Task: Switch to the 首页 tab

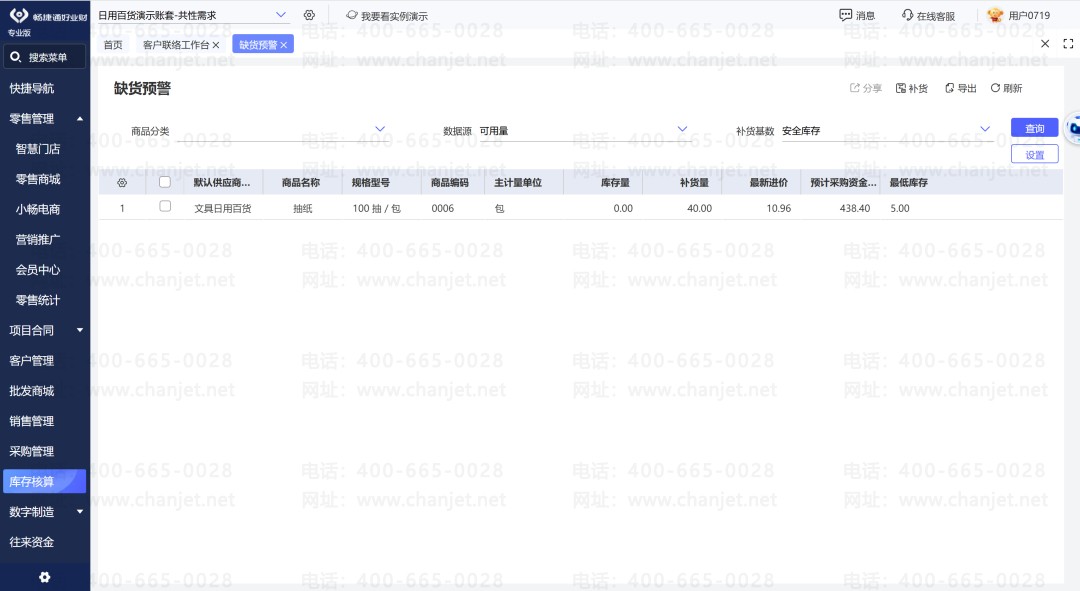Action: pyautogui.click(x=113, y=45)
